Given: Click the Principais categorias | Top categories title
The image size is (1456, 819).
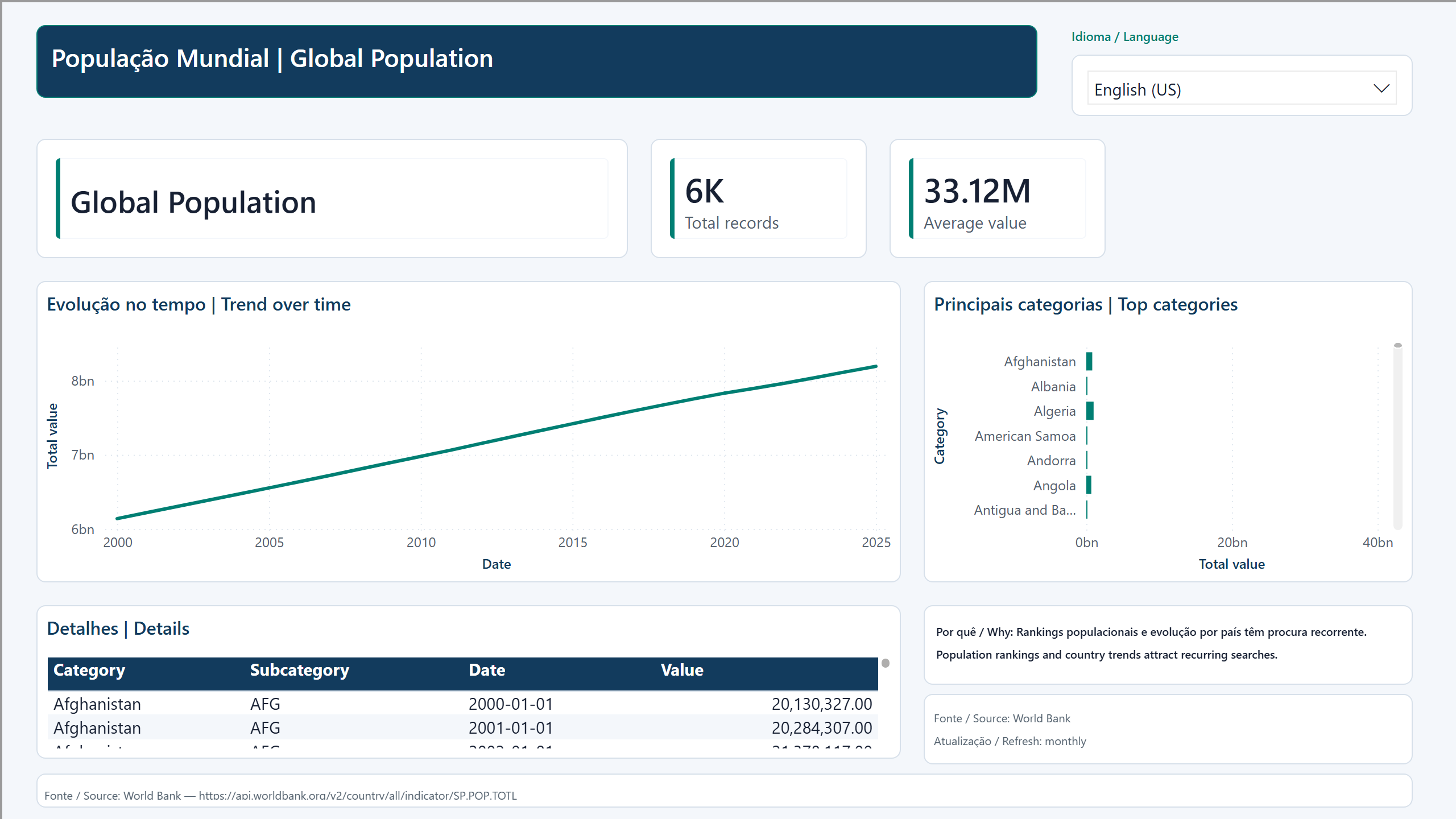Looking at the screenshot, I should [x=1086, y=305].
